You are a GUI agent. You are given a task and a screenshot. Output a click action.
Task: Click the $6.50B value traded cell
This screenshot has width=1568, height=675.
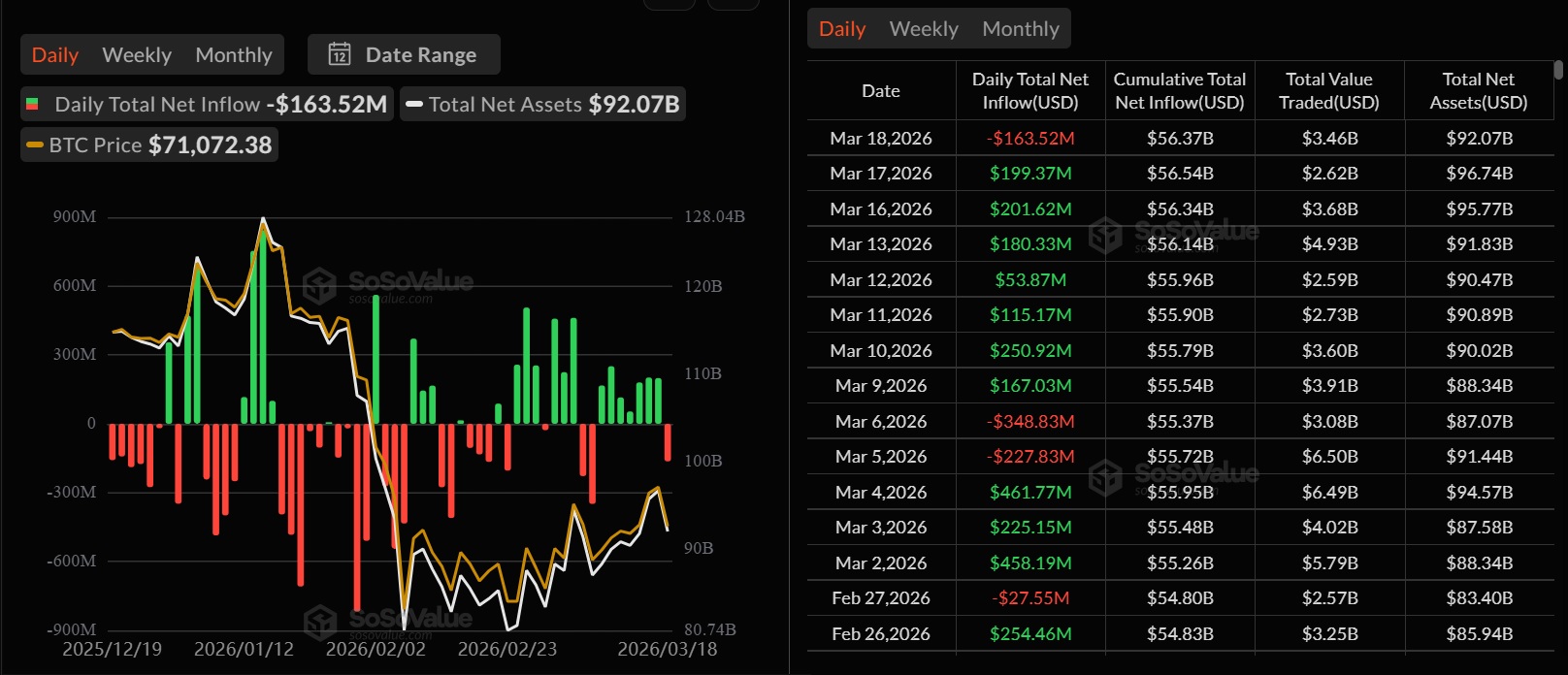click(1330, 457)
